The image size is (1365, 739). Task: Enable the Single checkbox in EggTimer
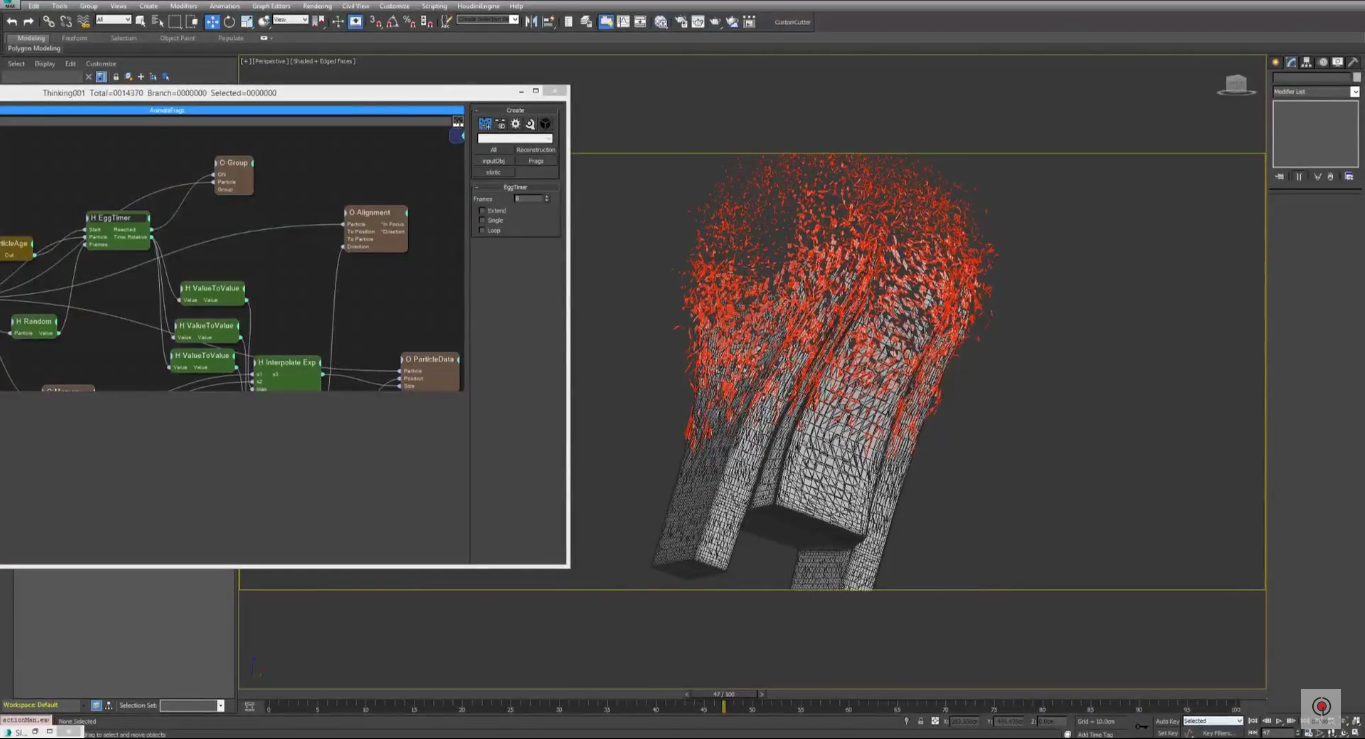pyautogui.click(x=482, y=221)
